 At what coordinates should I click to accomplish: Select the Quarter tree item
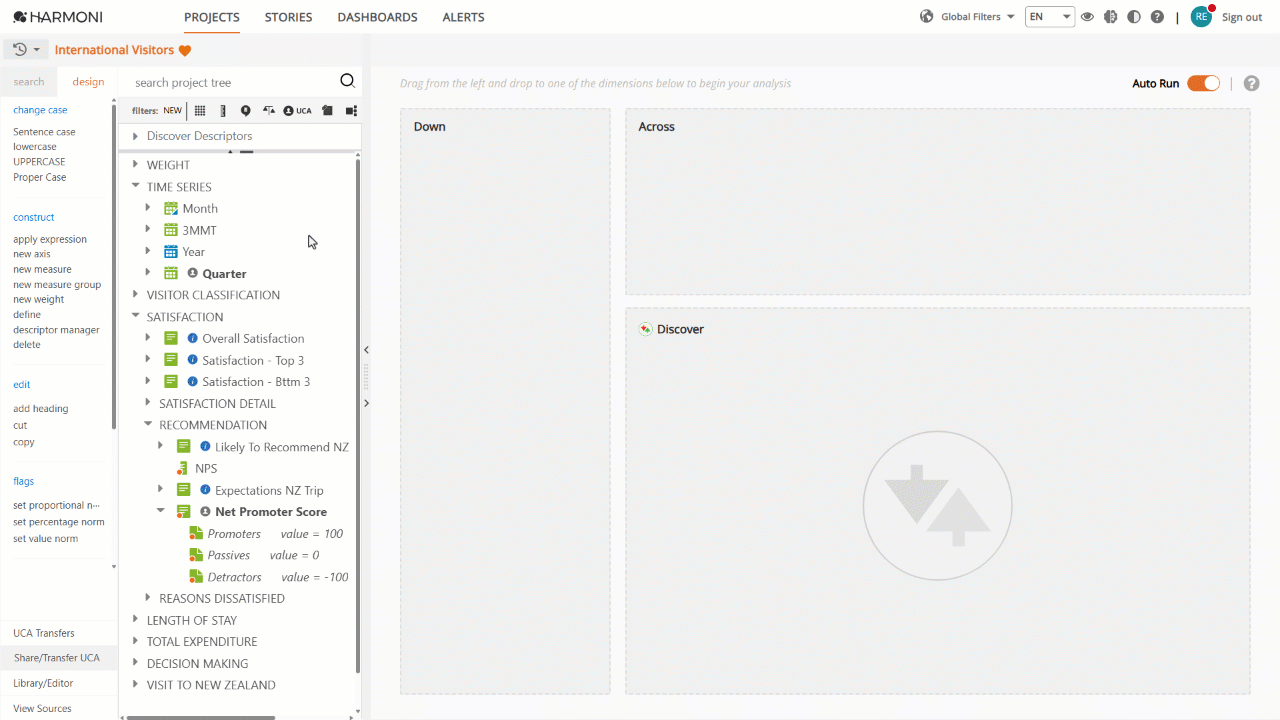click(x=224, y=274)
